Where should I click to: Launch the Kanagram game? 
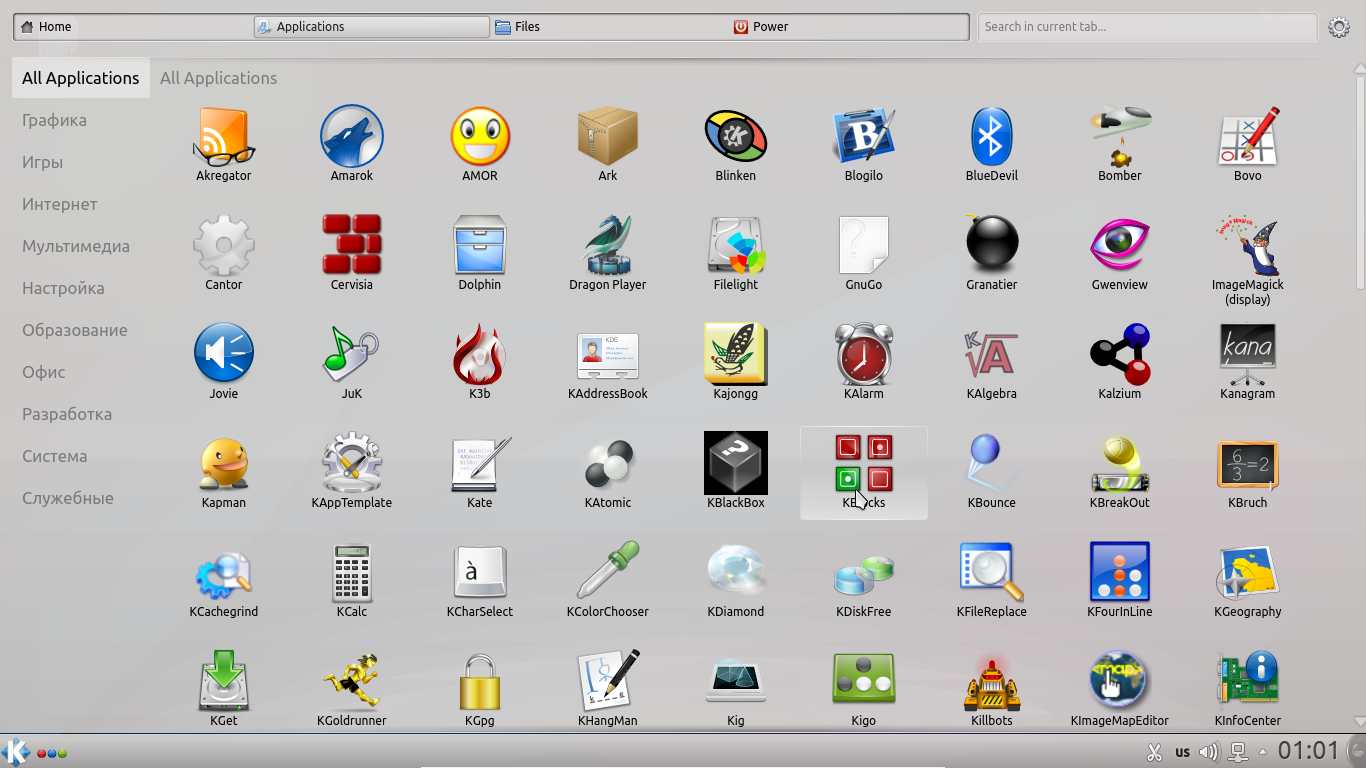1248,363
